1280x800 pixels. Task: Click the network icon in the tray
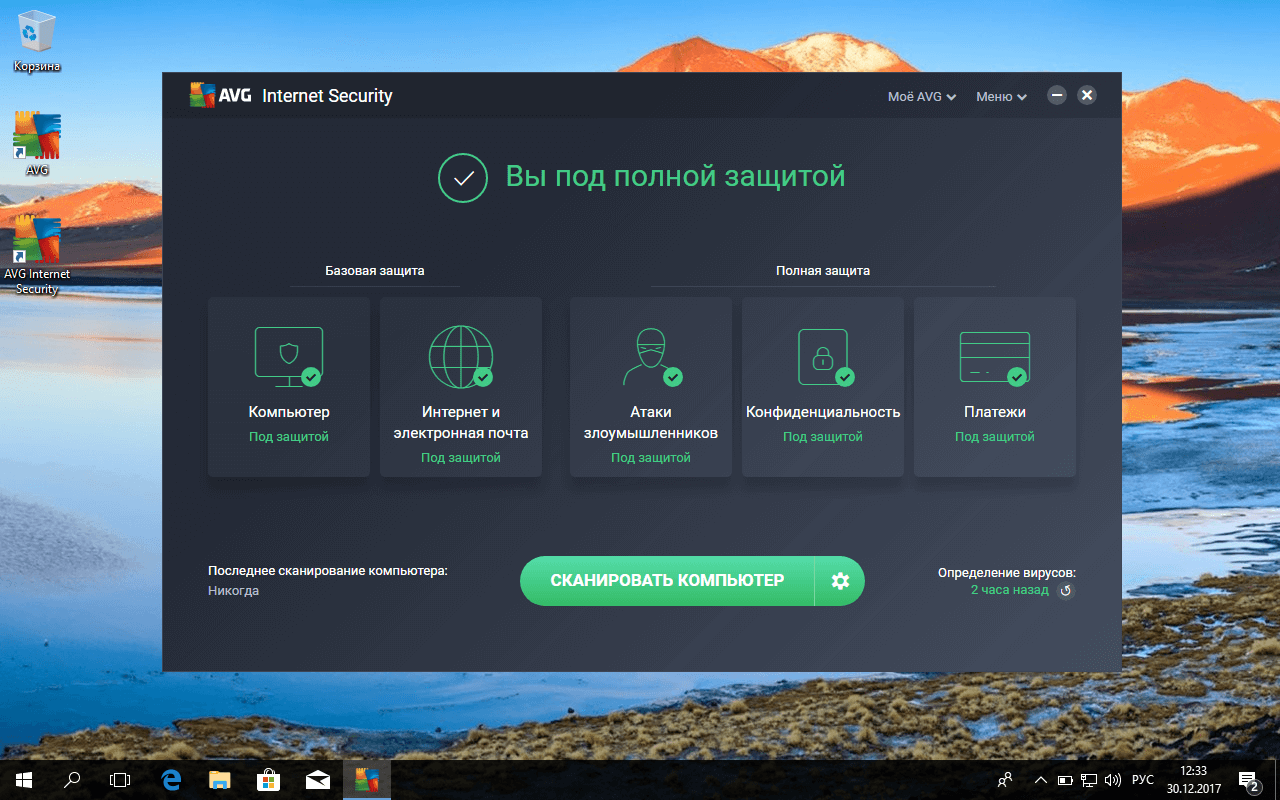[x=1089, y=780]
